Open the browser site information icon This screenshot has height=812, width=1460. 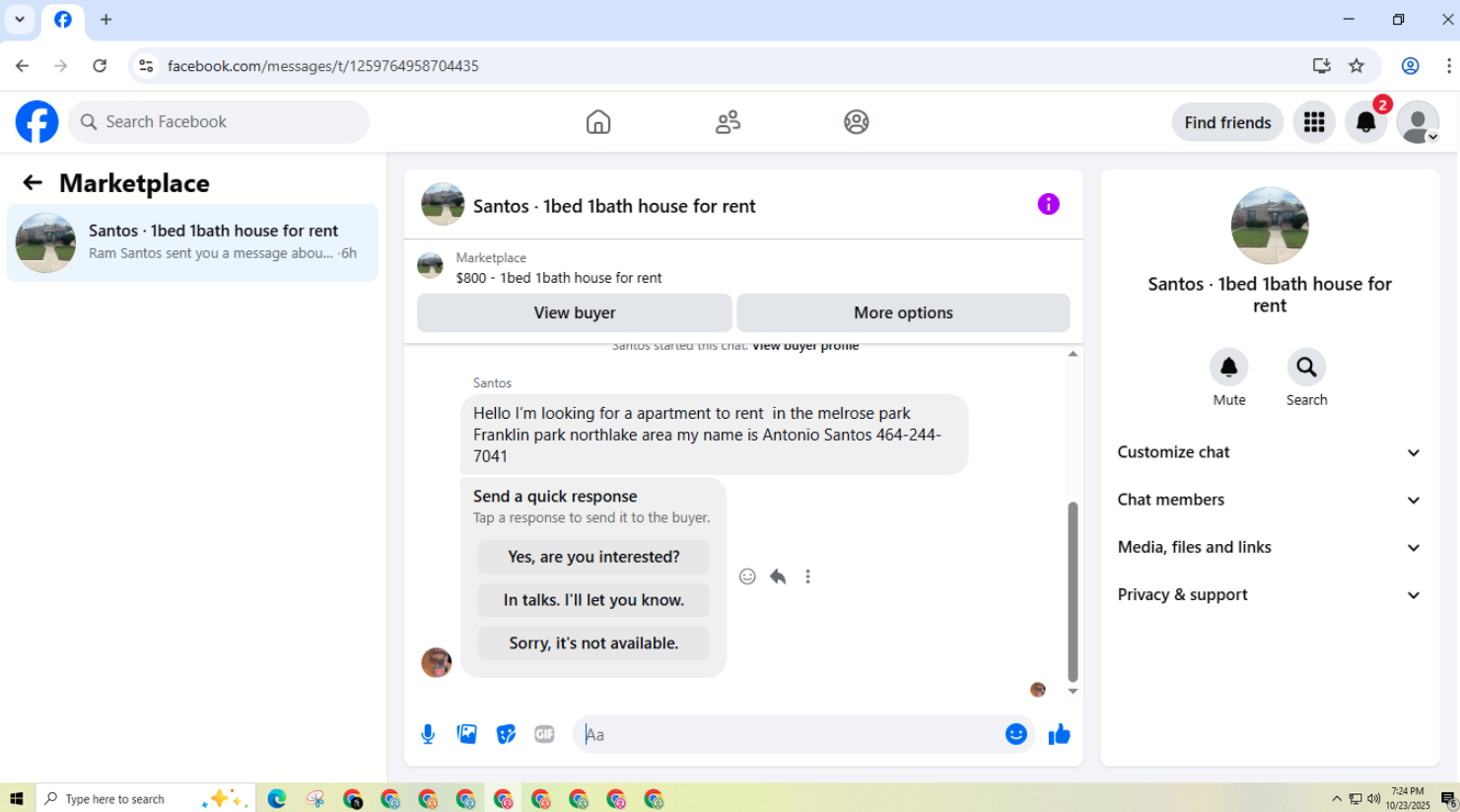(146, 66)
